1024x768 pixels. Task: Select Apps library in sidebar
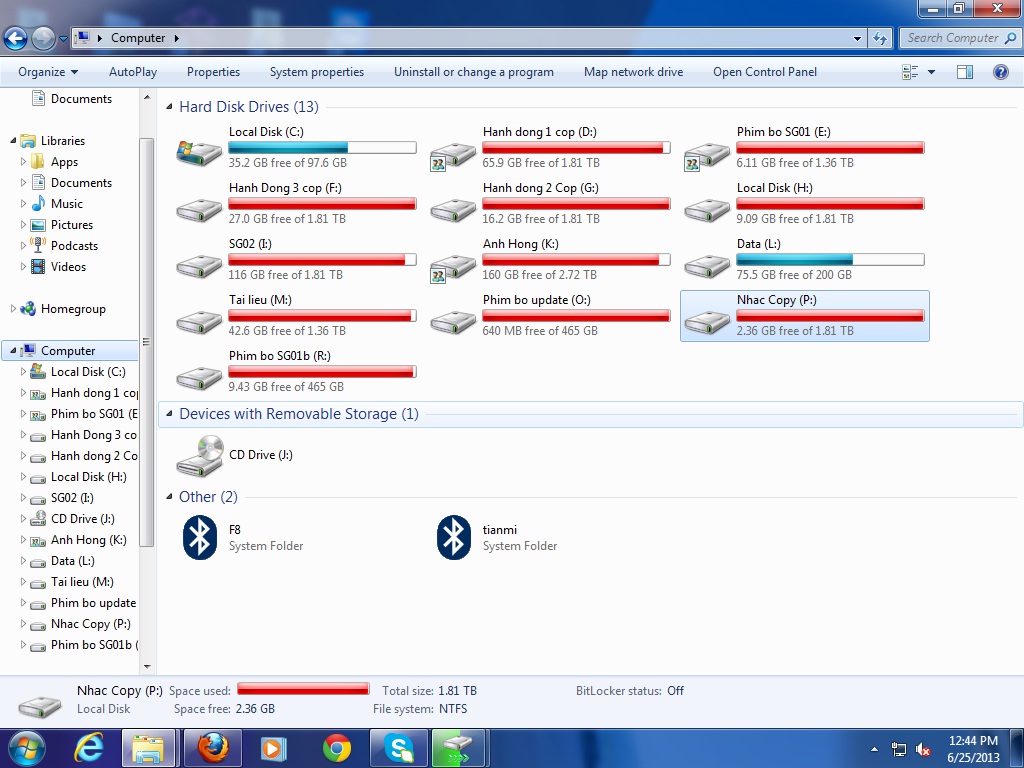point(64,162)
